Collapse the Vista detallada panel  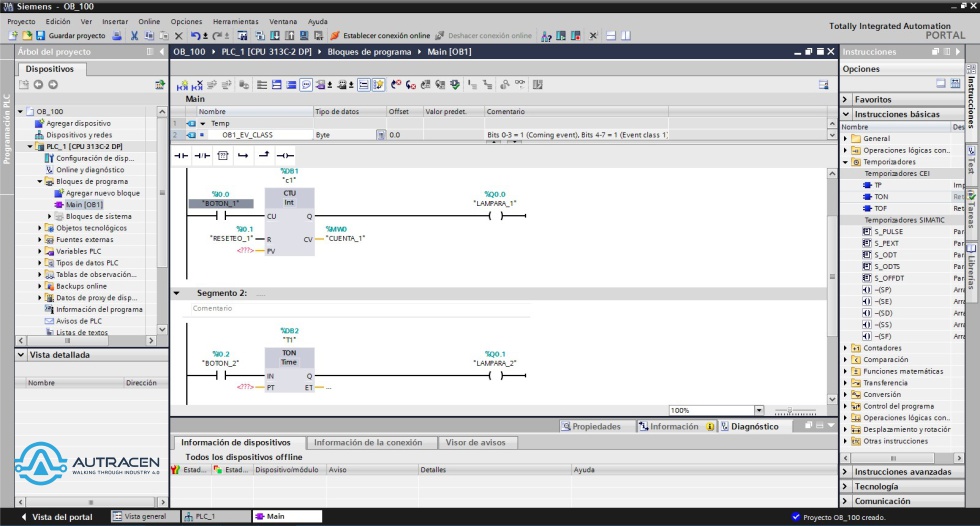pos(20,354)
